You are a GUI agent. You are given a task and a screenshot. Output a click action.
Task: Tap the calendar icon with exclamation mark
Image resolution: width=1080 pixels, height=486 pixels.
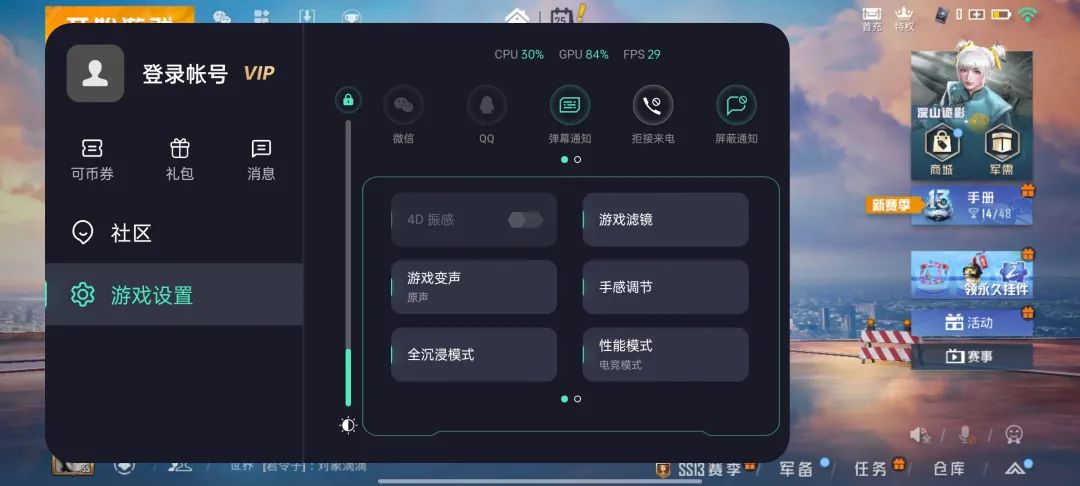coord(566,15)
